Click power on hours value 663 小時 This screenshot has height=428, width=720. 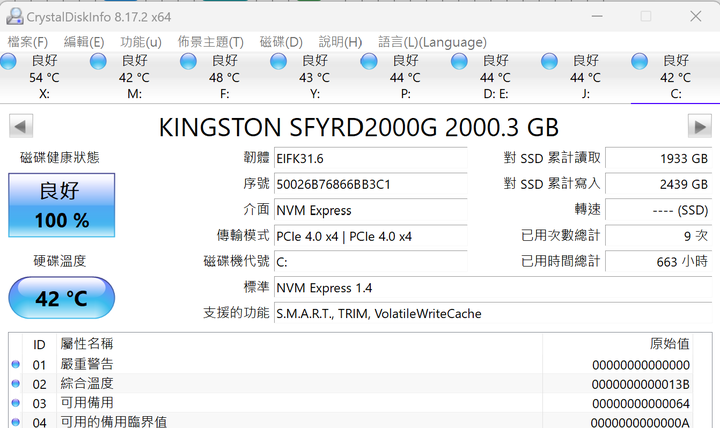click(x=658, y=262)
